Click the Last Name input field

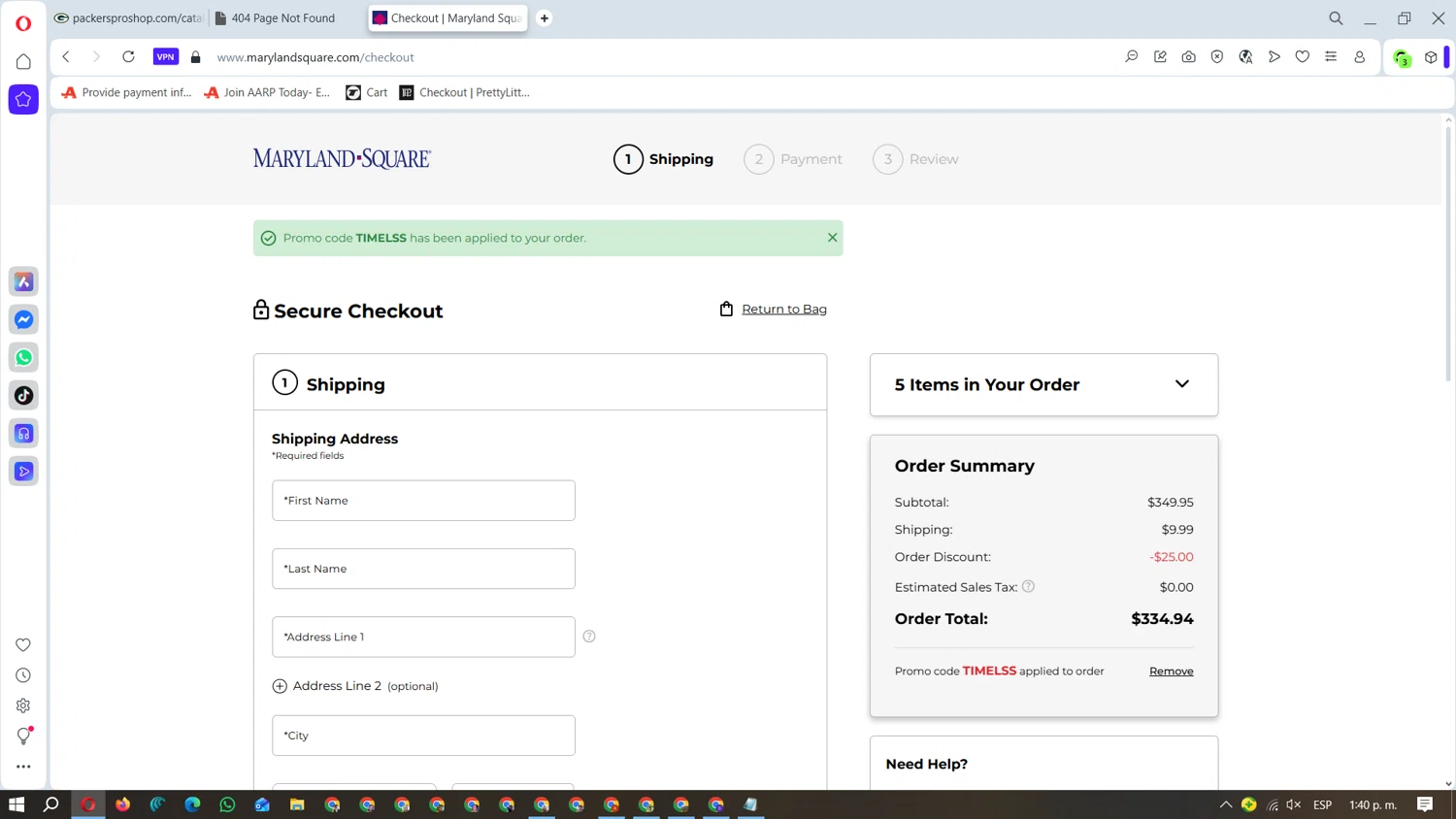tap(423, 569)
